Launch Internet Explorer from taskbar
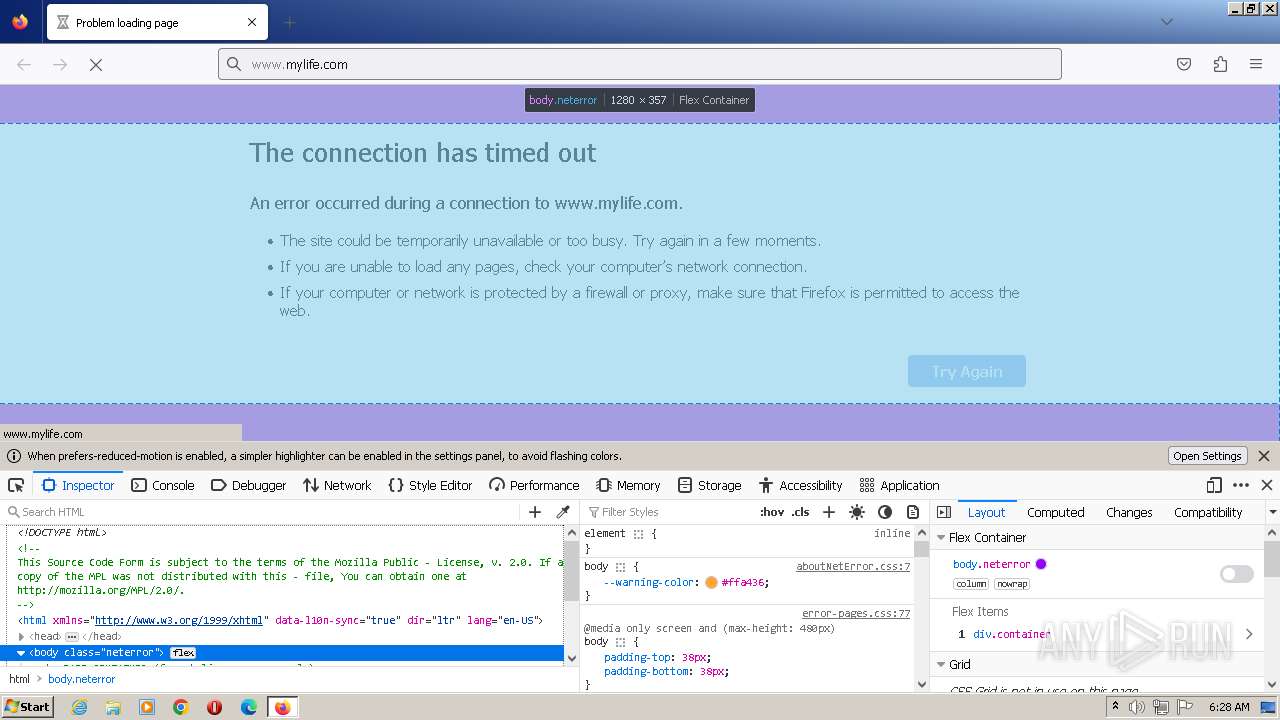The width and height of the screenshot is (1280, 720). tap(79, 707)
